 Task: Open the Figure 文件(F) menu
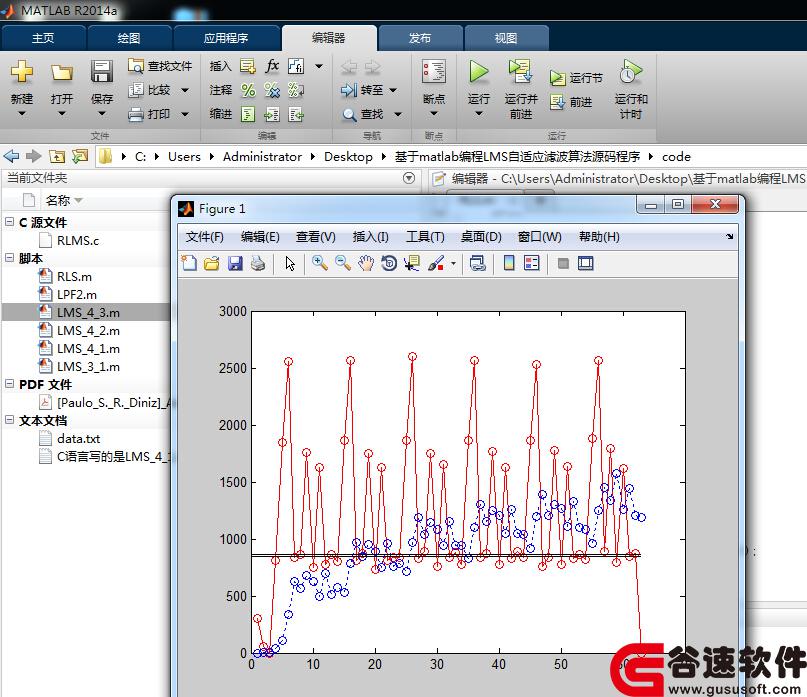click(204, 237)
